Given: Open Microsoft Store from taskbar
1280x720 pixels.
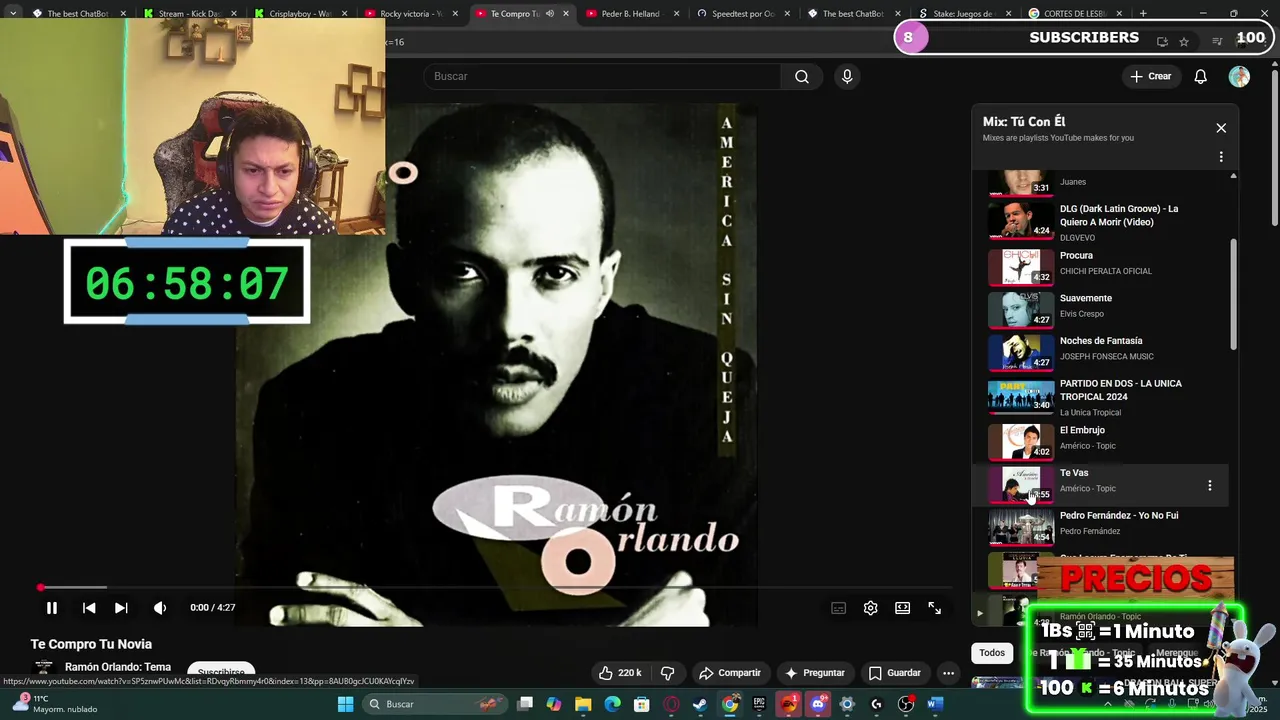Looking at the screenshot, I should pos(642,704).
